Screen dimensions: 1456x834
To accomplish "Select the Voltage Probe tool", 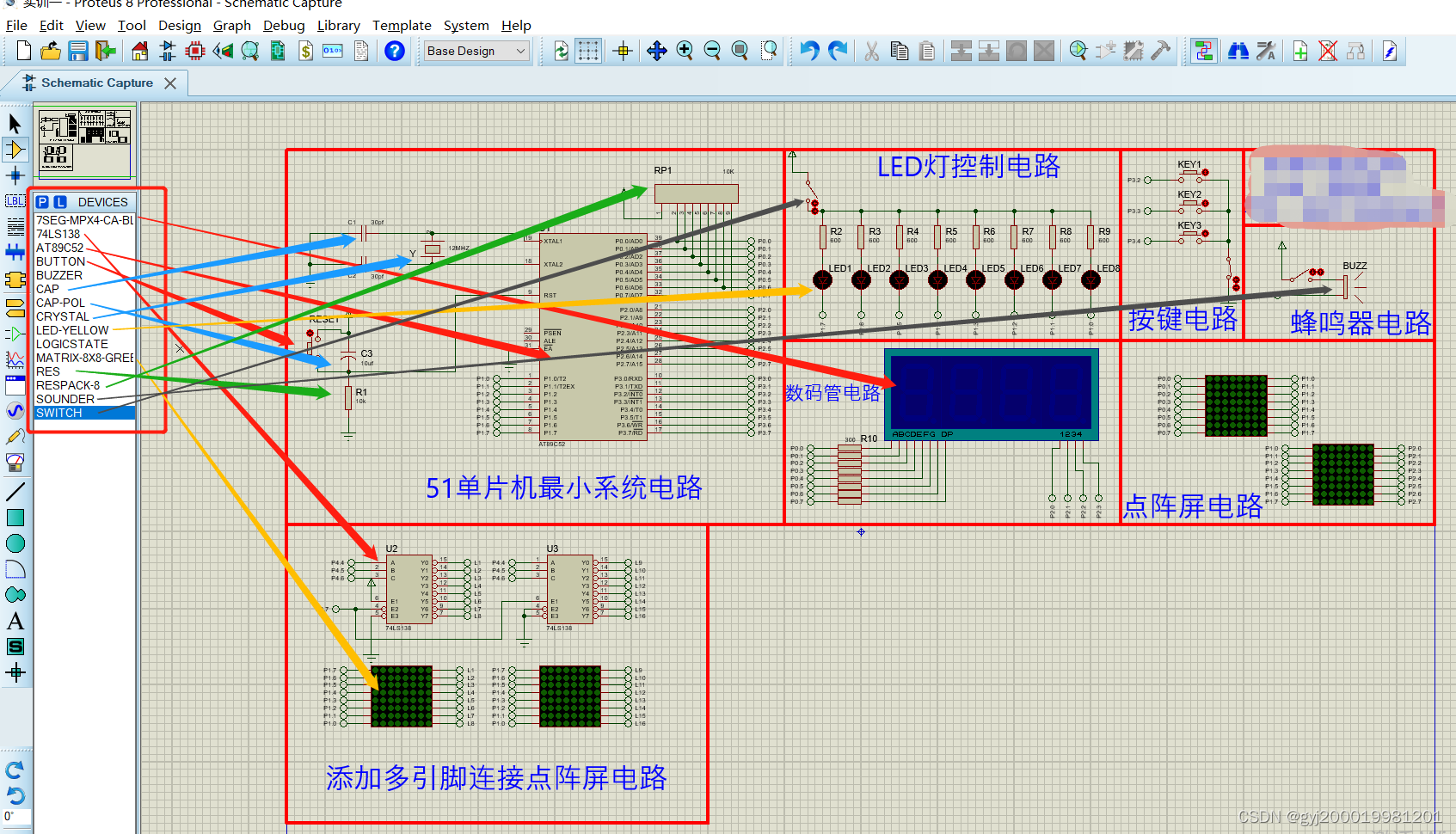I will coord(14,436).
